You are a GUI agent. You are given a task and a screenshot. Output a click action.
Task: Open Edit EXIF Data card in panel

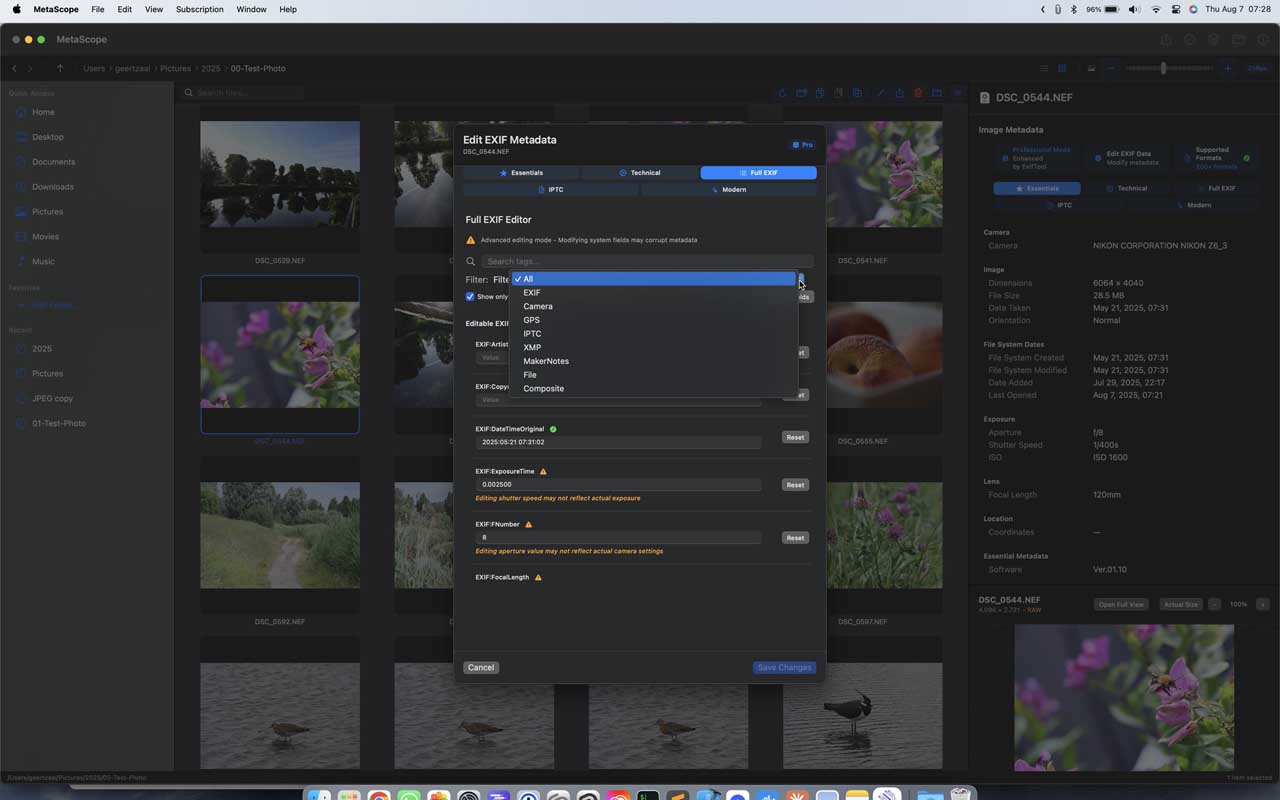tap(1126, 158)
